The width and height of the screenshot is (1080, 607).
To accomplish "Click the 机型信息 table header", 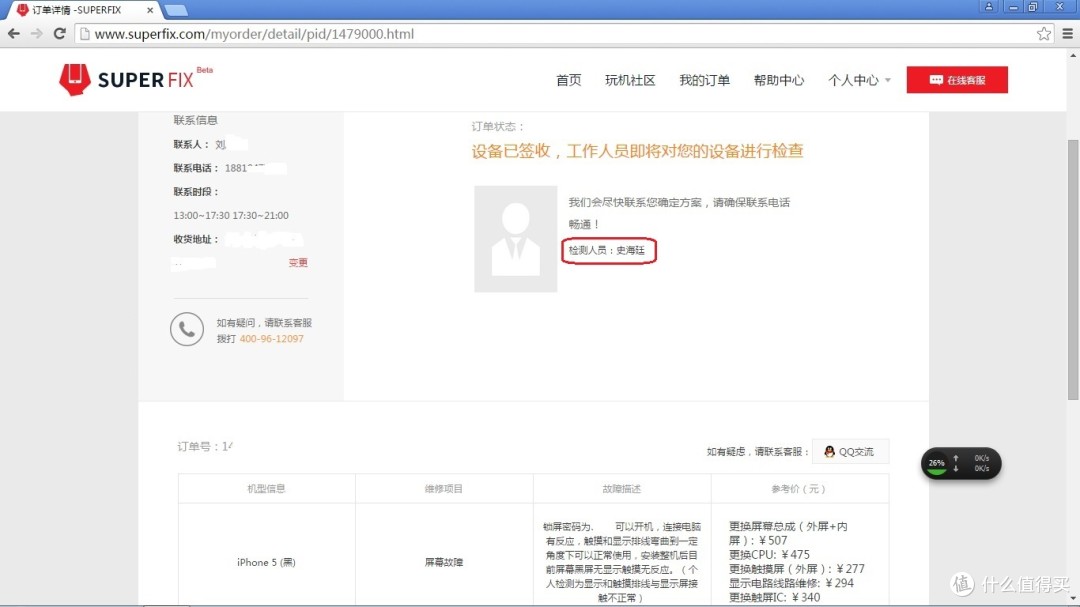I will click(266, 488).
